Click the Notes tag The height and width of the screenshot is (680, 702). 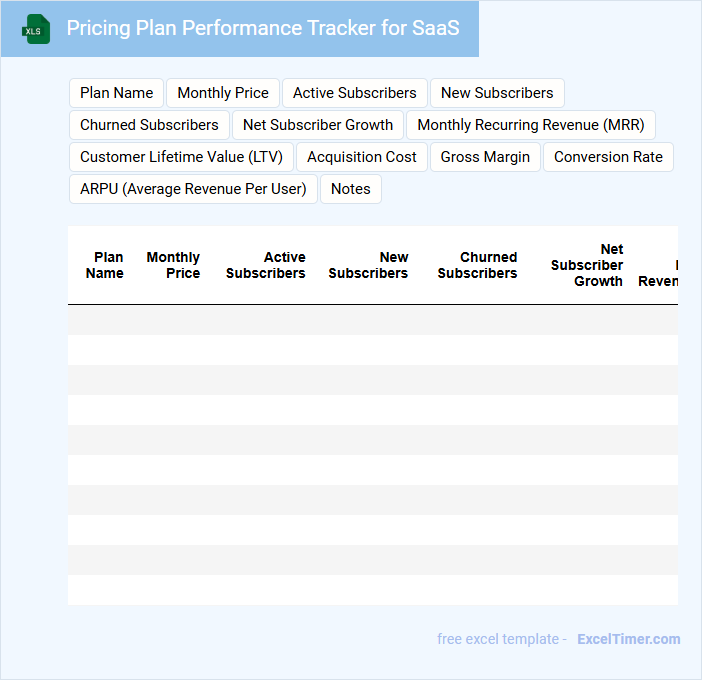coord(350,189)
